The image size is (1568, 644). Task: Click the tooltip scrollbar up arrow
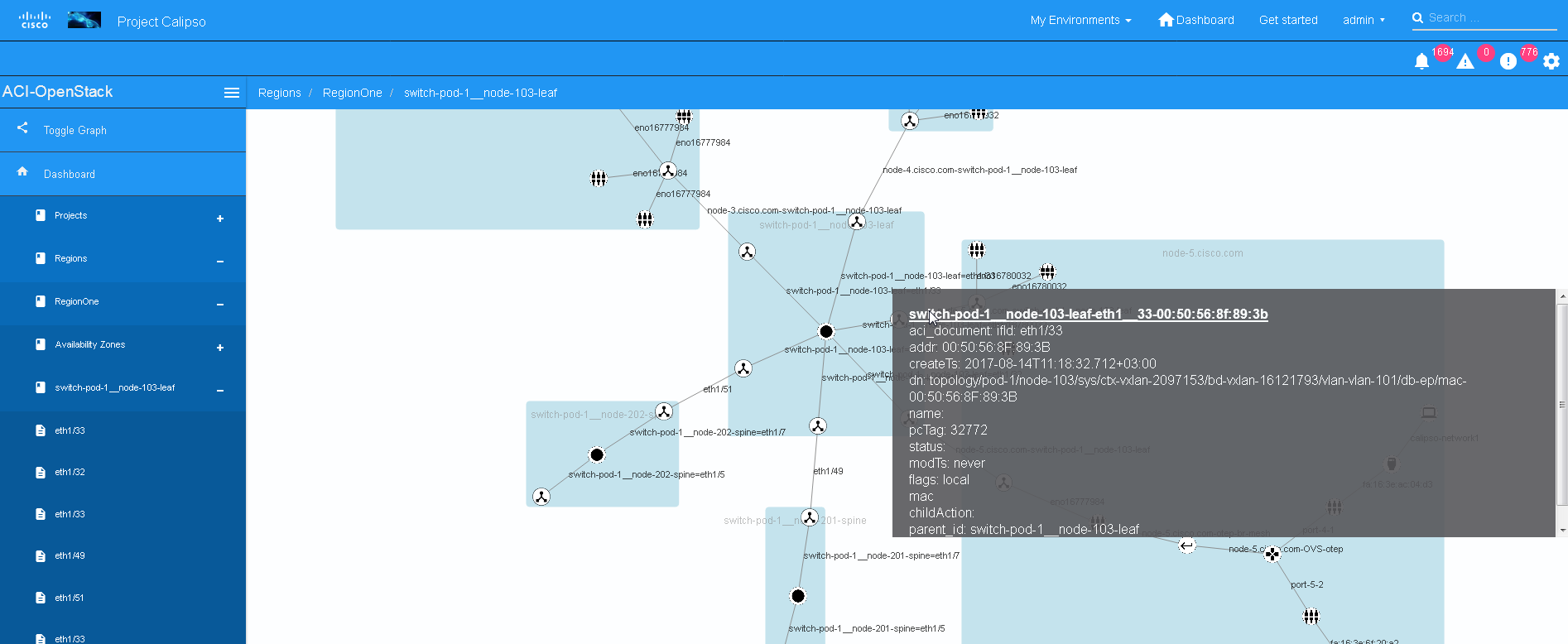coord(1561,296)
